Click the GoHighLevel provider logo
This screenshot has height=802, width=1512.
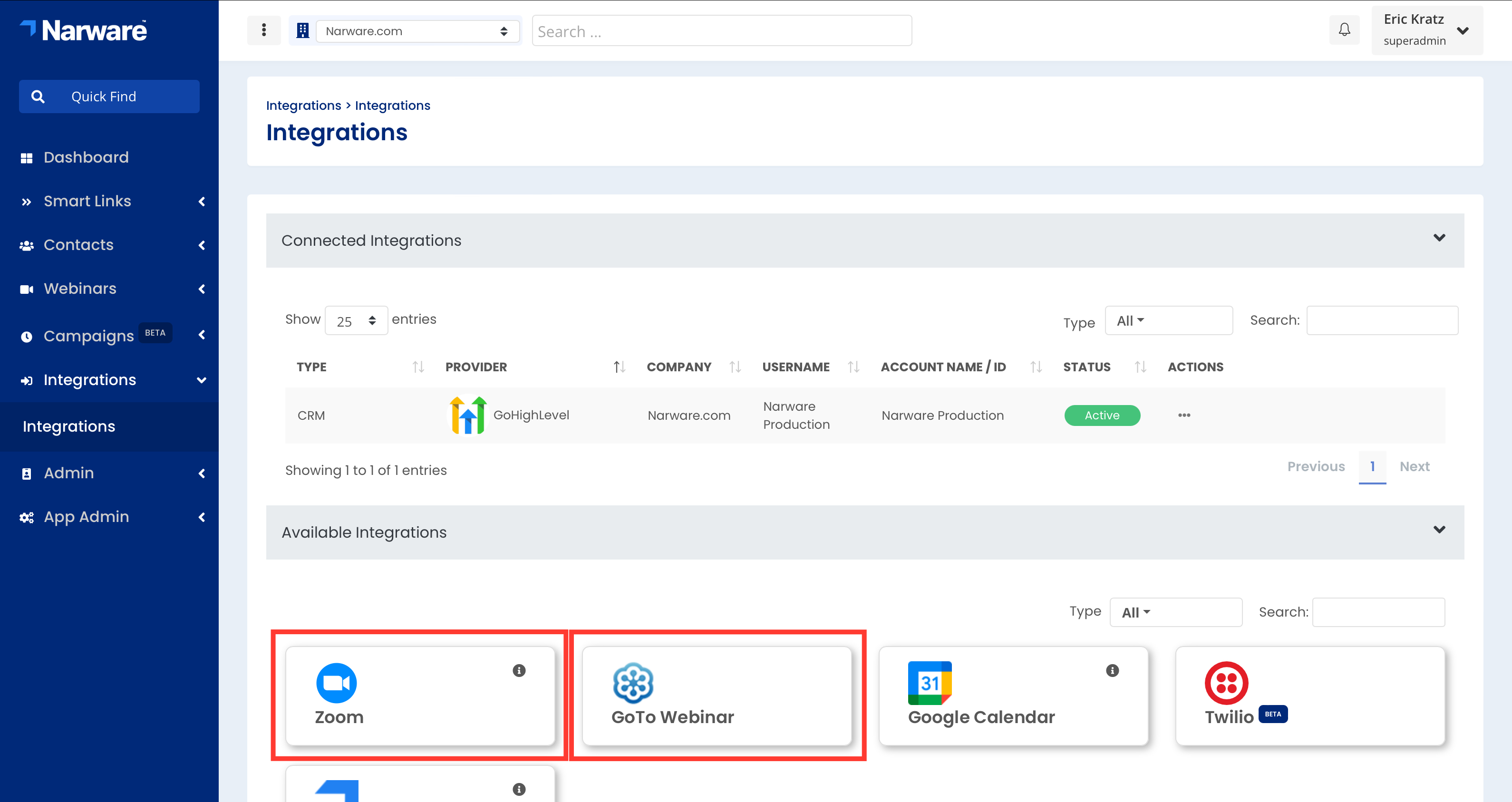(468, 415)
